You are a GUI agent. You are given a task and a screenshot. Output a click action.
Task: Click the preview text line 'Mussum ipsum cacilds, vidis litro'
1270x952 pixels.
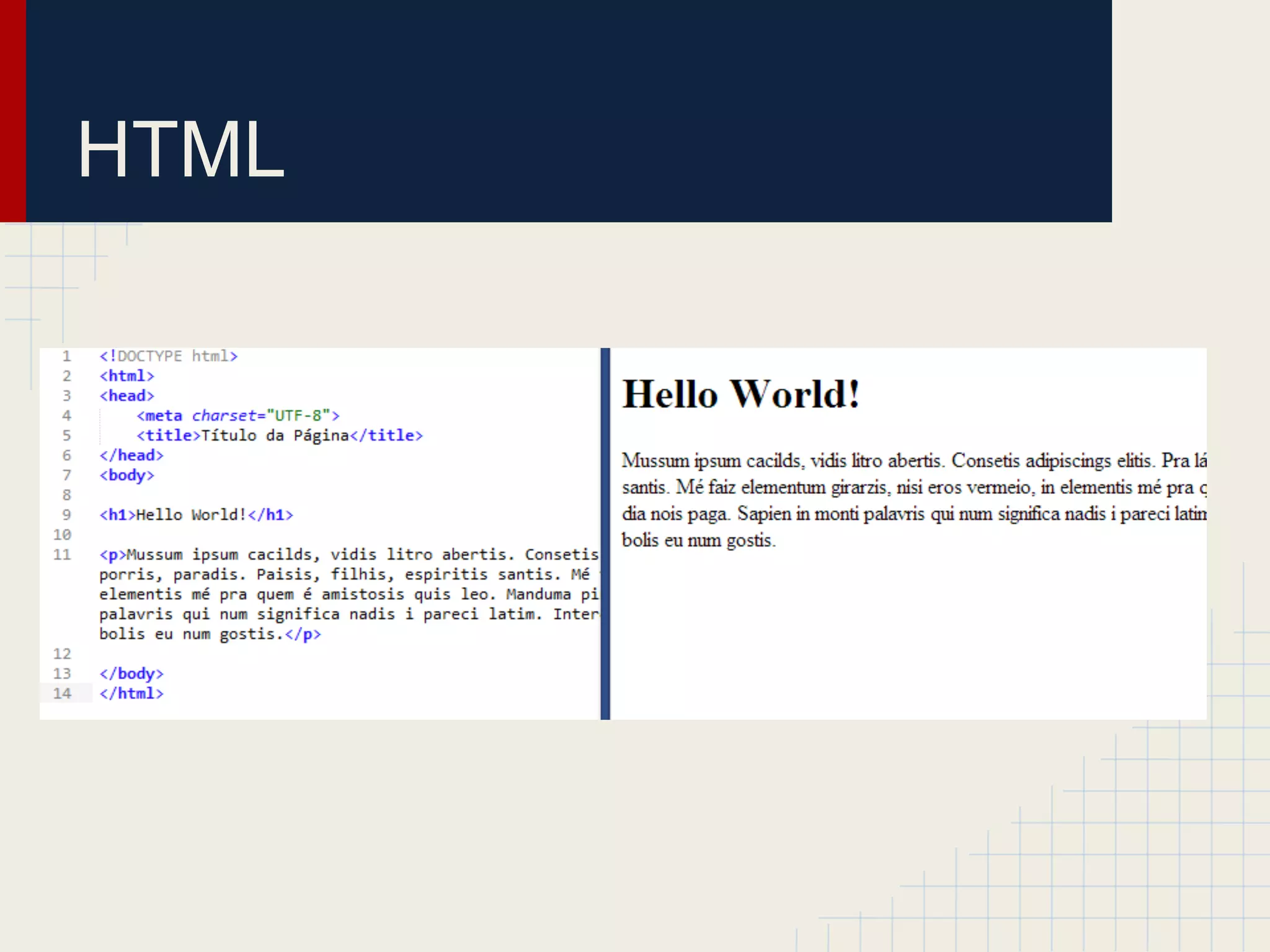[x=914, y=461]
